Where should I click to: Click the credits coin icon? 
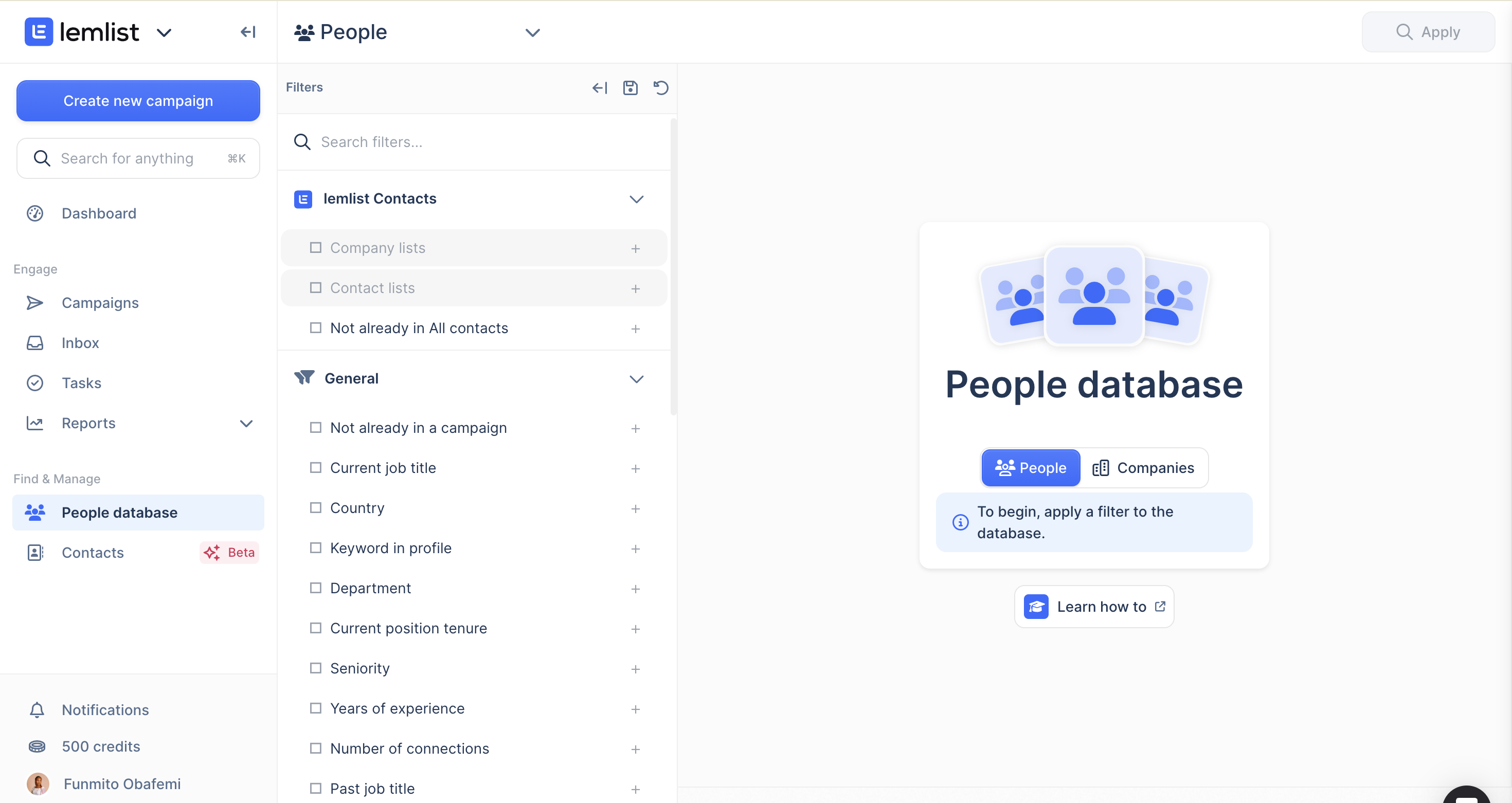click(37, 746)
